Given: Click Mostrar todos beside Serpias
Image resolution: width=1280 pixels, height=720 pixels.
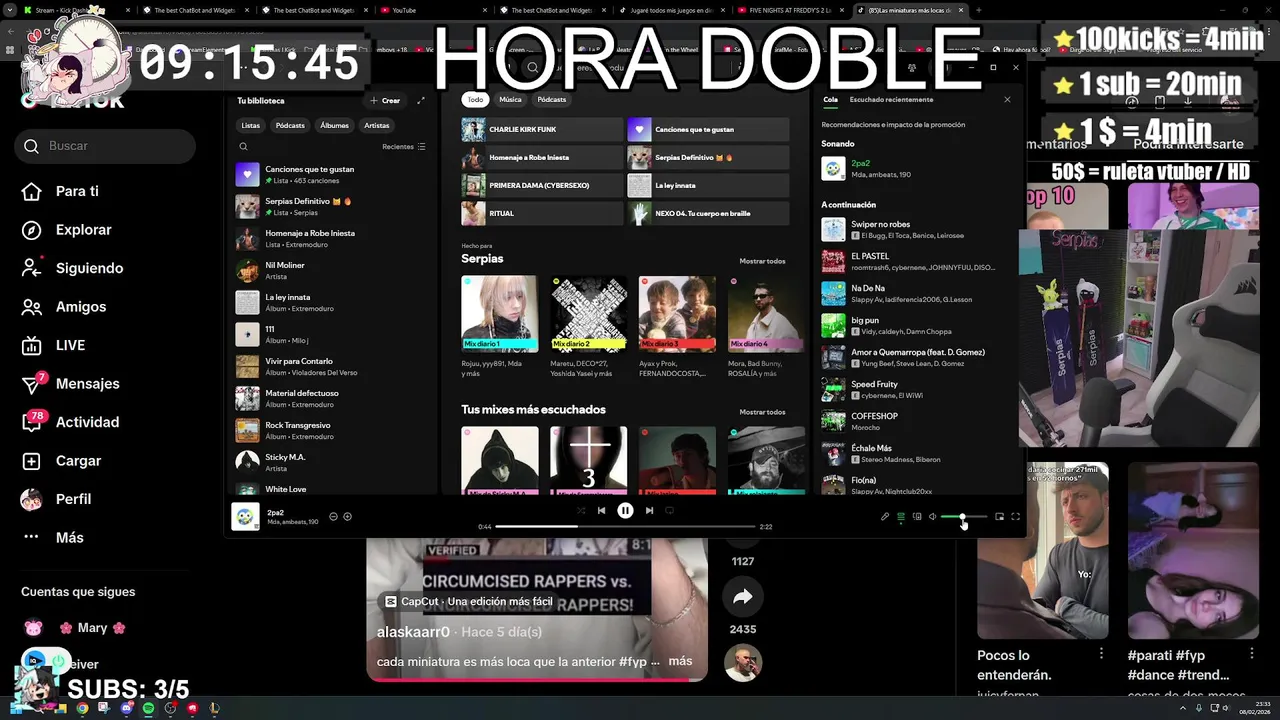Looking at the screenshot, I should pos(762,261).
